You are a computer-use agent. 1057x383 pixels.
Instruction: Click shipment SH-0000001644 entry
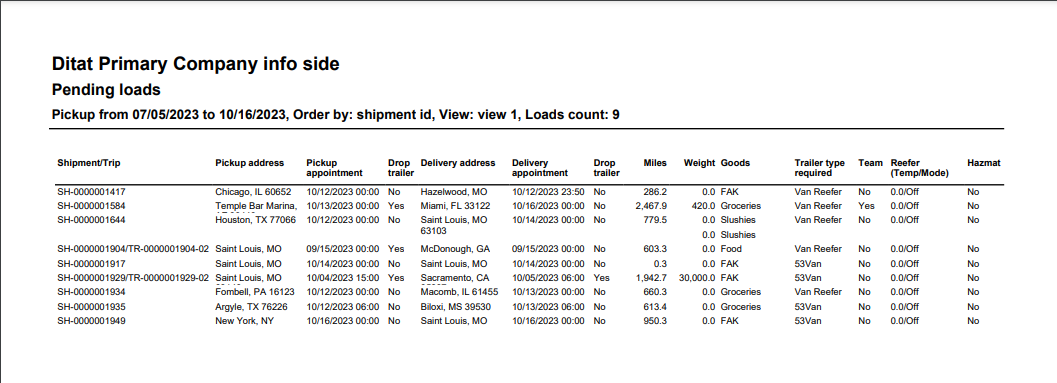[x=91, y=220]
